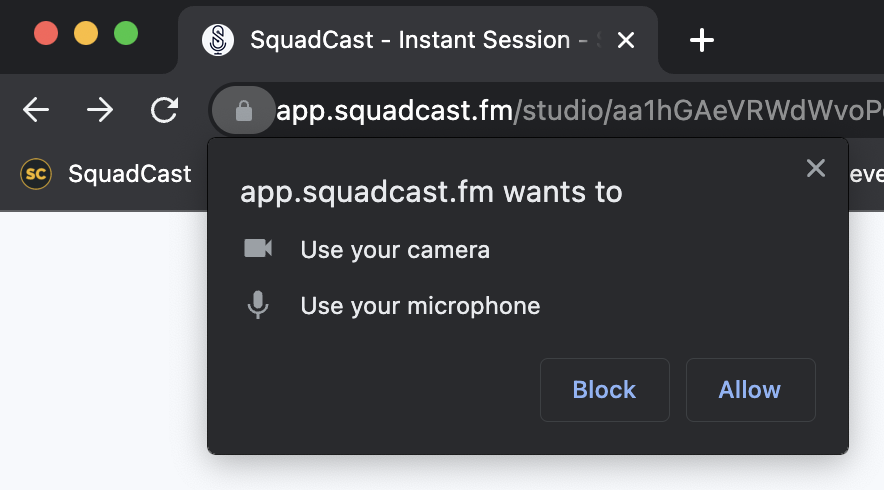
Task: Maximize the window with the green button
Action: coord(126,33)
